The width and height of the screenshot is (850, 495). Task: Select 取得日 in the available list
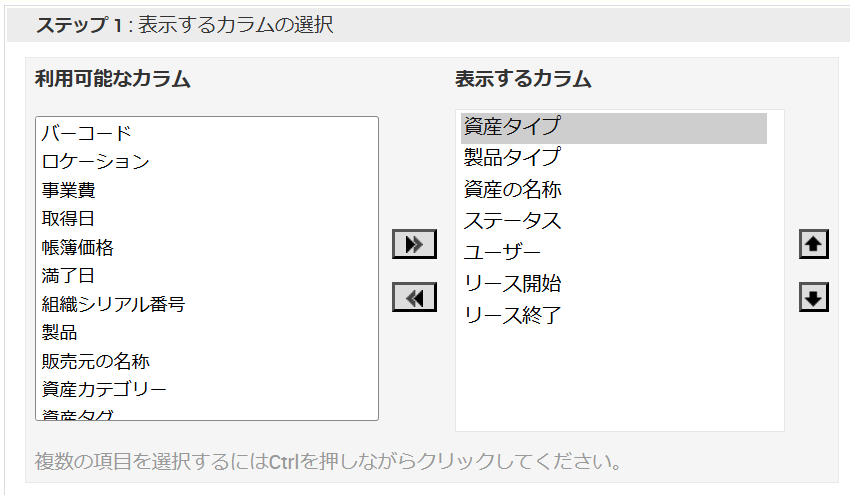click(69, 218)
